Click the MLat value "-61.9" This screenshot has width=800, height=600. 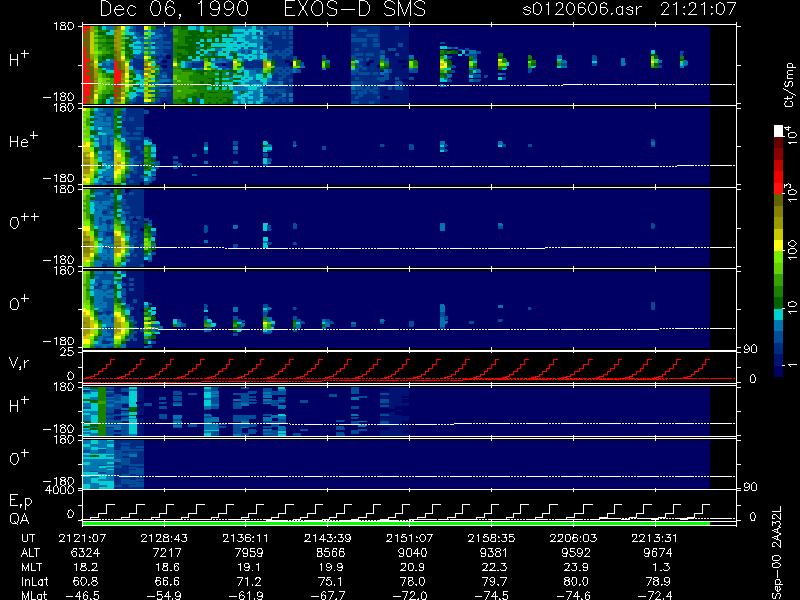[x=246, y=595]
